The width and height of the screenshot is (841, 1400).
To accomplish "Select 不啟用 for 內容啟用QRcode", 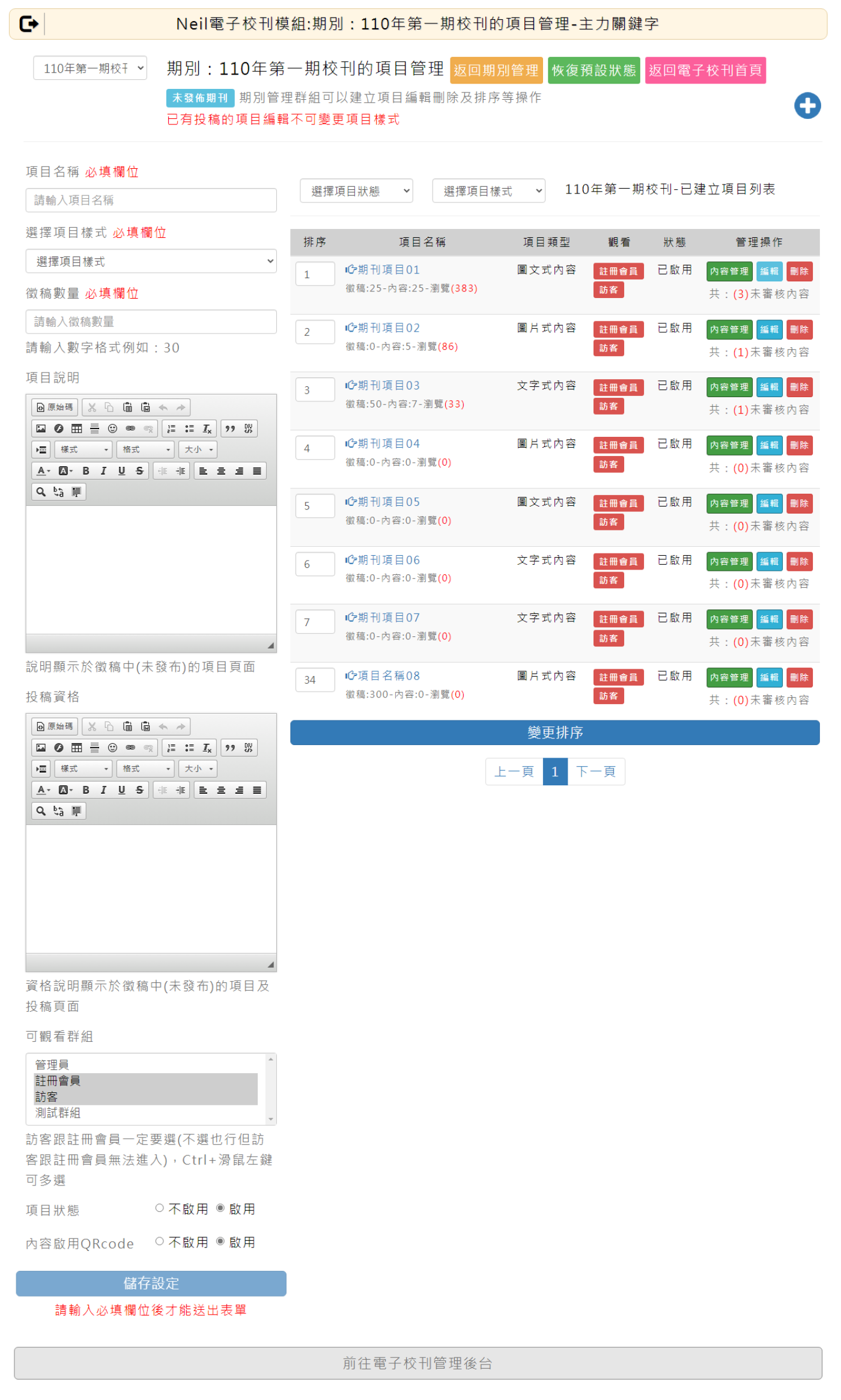I will (160, 1241).
